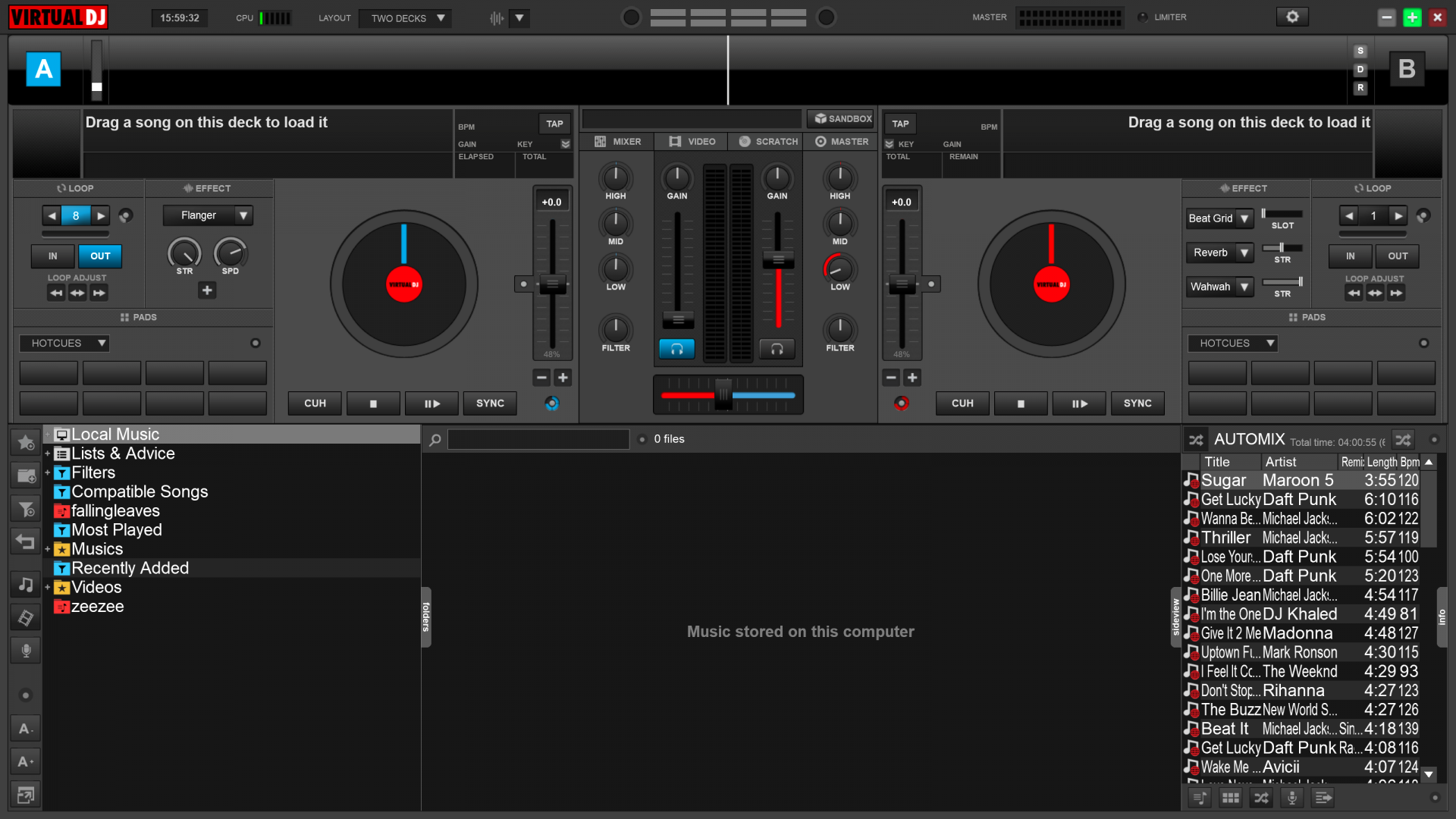Toggle right deck headphone cue button
Viewport: 1456px width, 819px height.
point(777,349)
